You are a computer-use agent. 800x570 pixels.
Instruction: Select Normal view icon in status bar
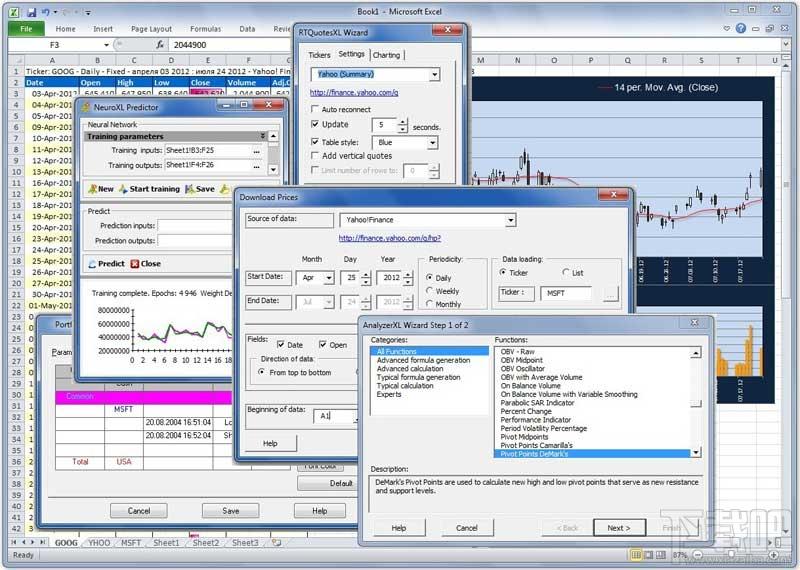[636, 555]
